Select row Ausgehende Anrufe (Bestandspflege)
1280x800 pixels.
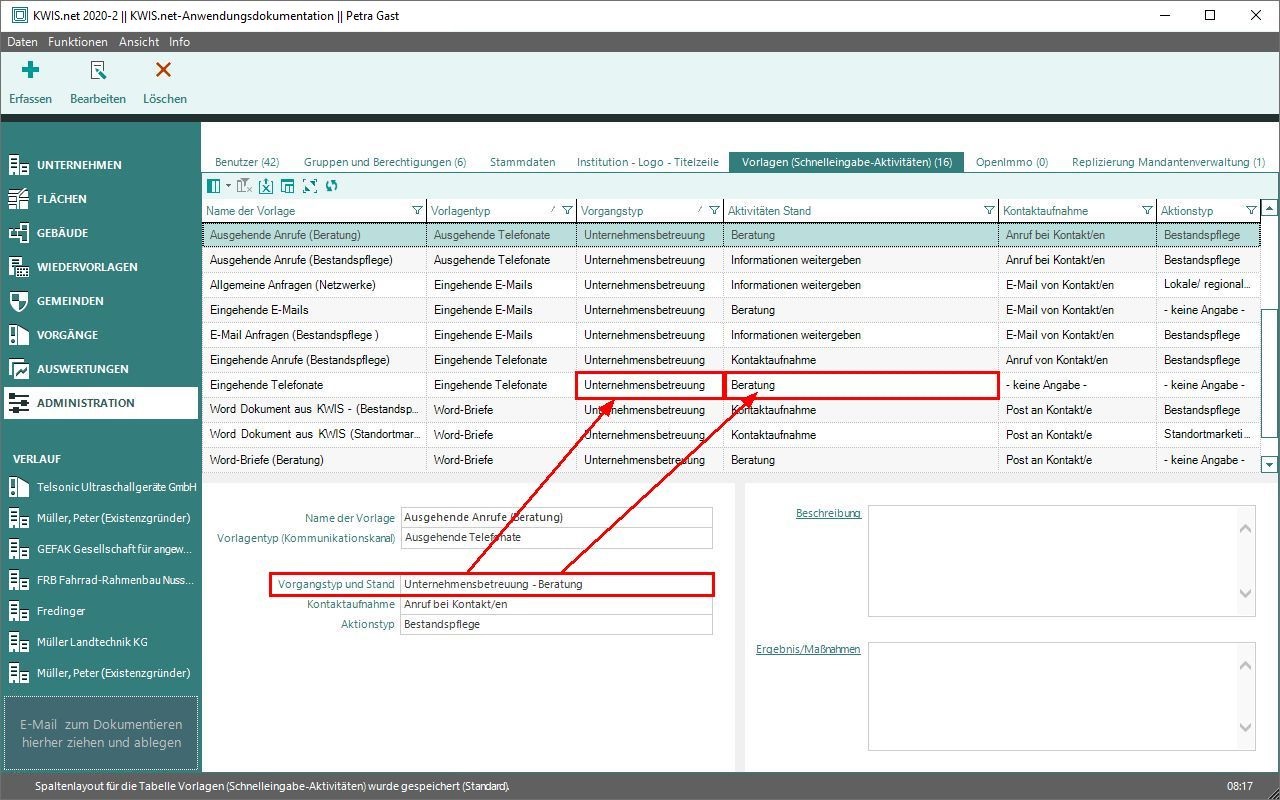[x=731, y=260]
